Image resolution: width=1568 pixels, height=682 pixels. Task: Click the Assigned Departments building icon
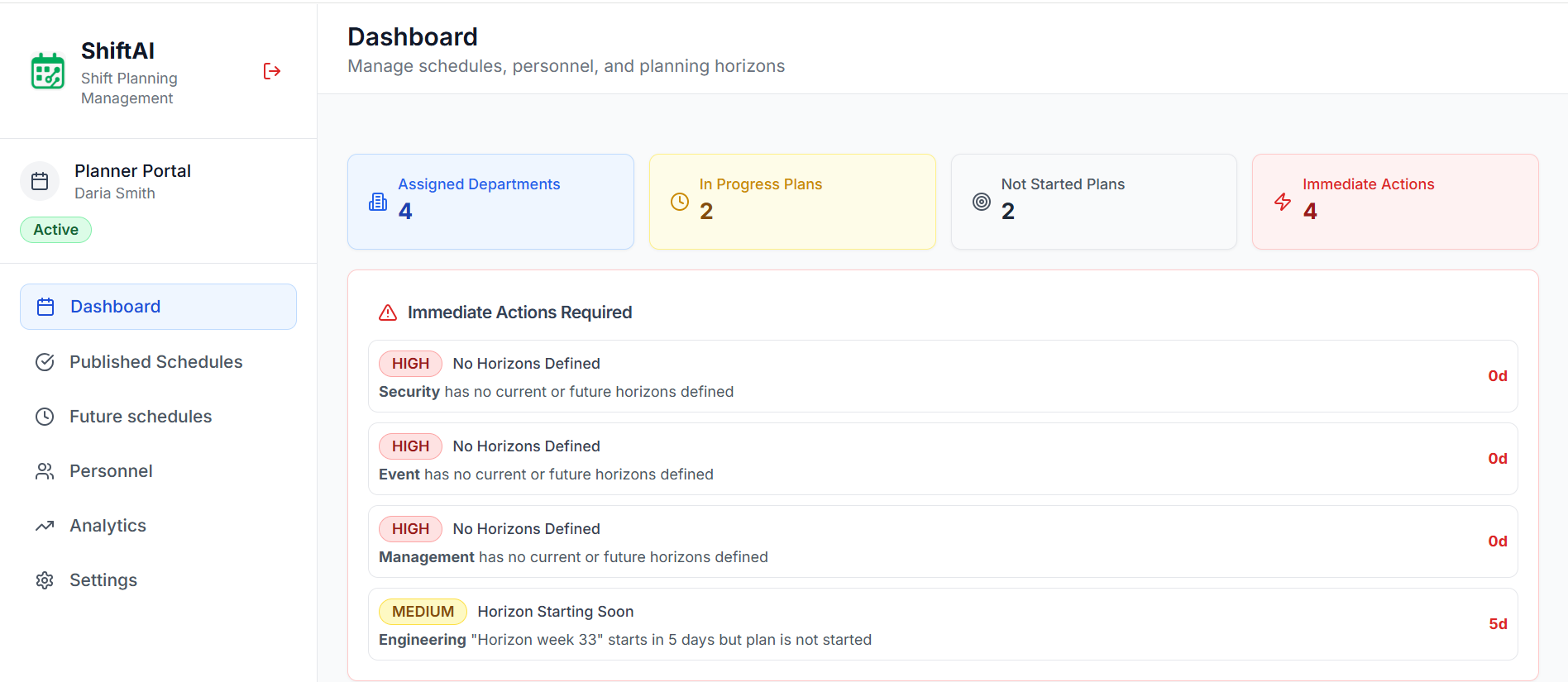[x=378, y=202]
